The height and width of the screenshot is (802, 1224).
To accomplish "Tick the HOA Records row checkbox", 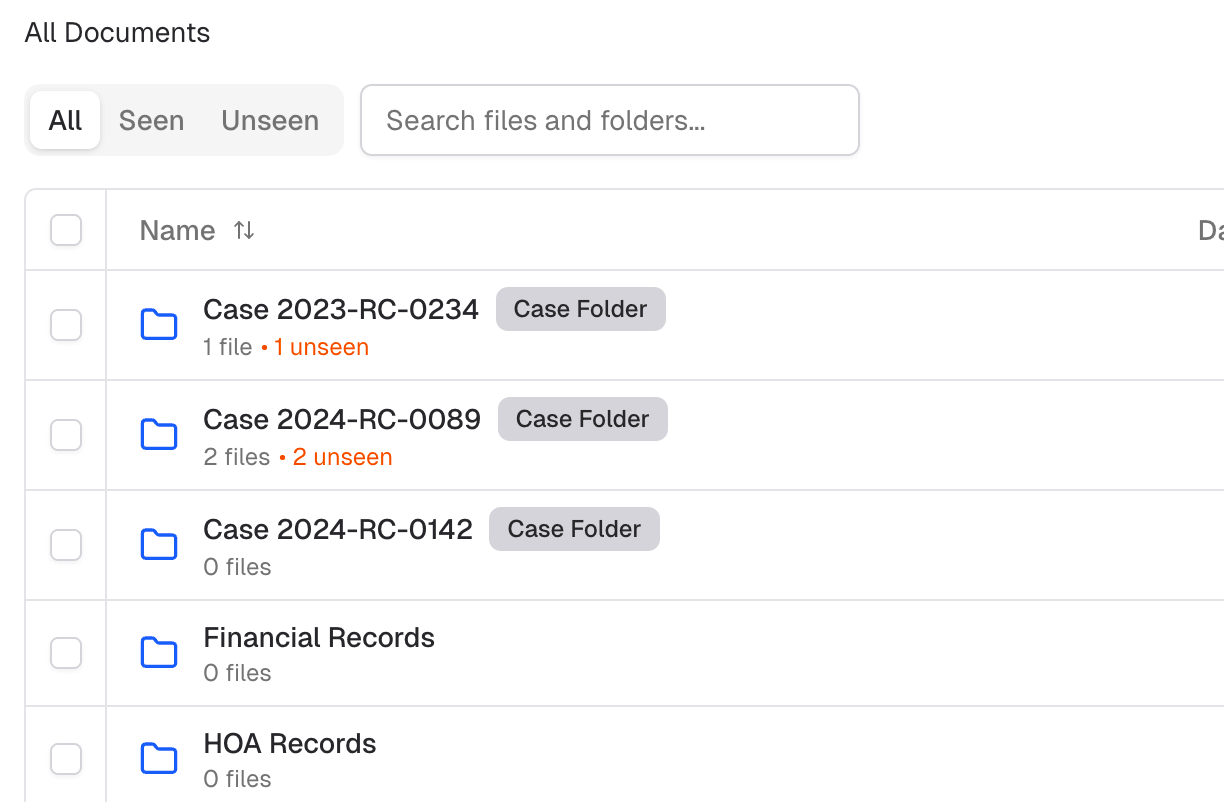I will [65, 758].
